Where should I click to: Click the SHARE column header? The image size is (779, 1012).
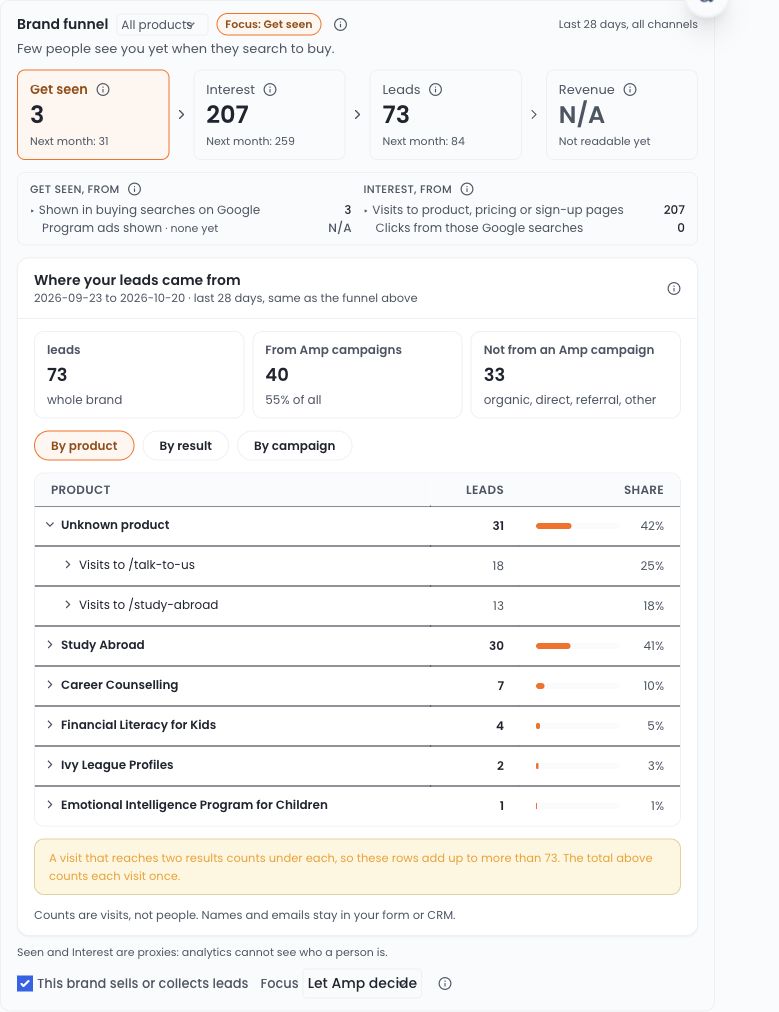click(x=643, y=490)
